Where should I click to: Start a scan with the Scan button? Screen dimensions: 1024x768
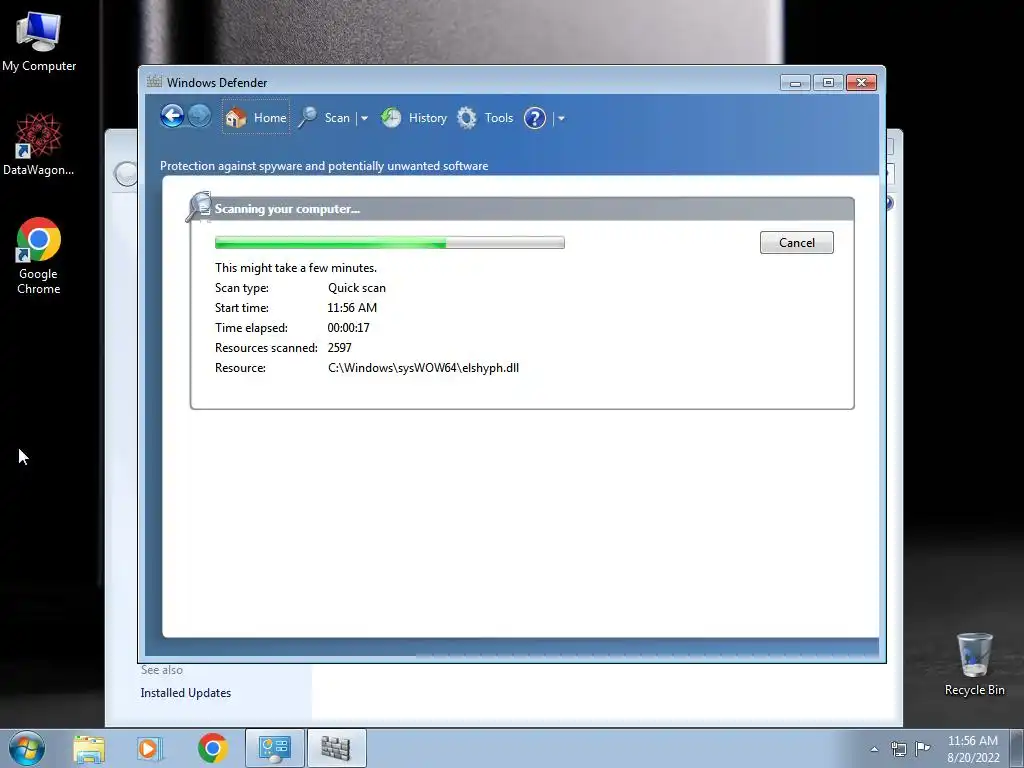(x=325, y=118)
